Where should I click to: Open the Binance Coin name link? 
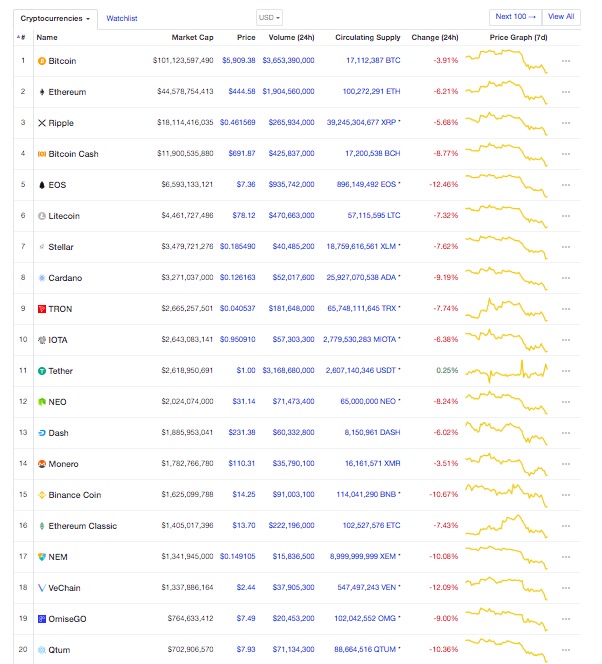(x=75, y=495)
